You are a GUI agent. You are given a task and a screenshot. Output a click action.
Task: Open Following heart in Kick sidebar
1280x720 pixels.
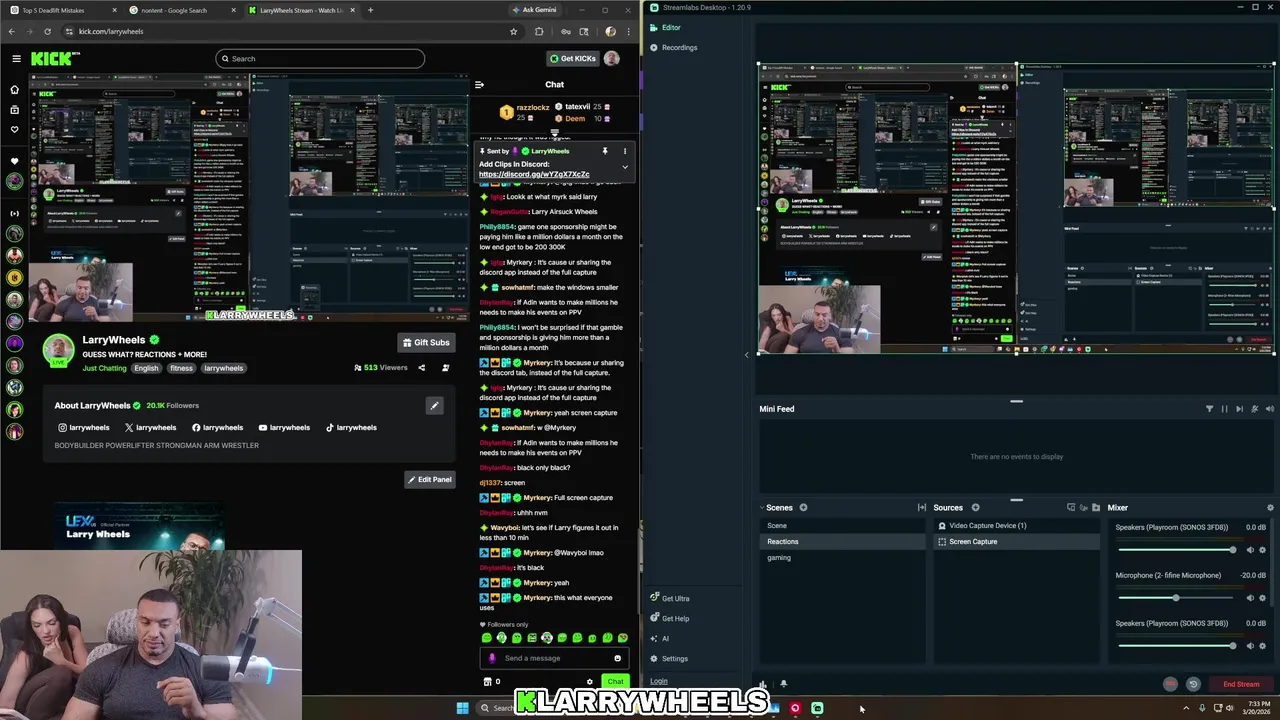coord(14,129)
